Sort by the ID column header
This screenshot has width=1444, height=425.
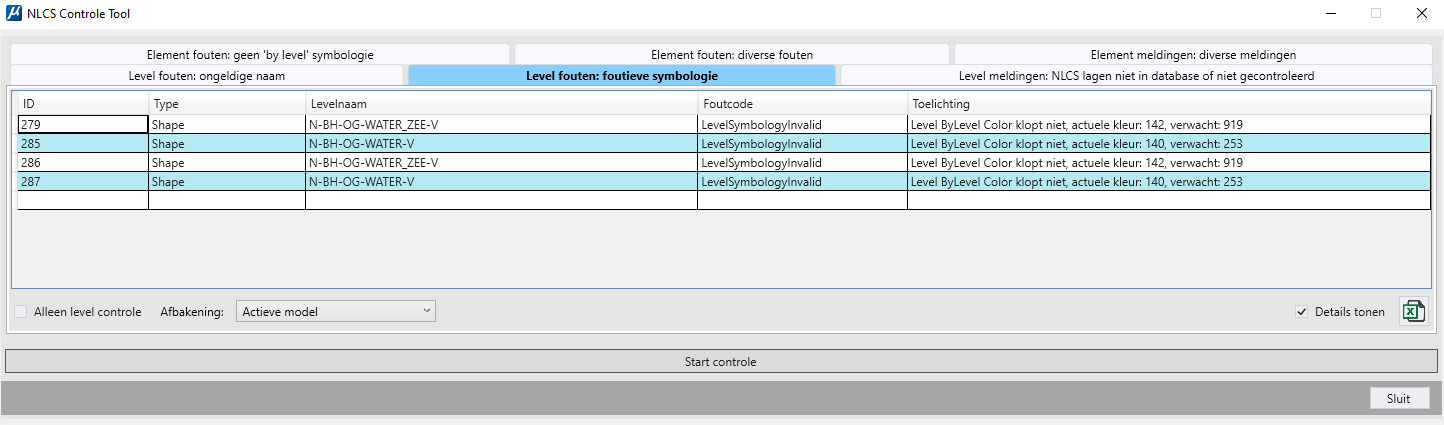coord(83,104)
